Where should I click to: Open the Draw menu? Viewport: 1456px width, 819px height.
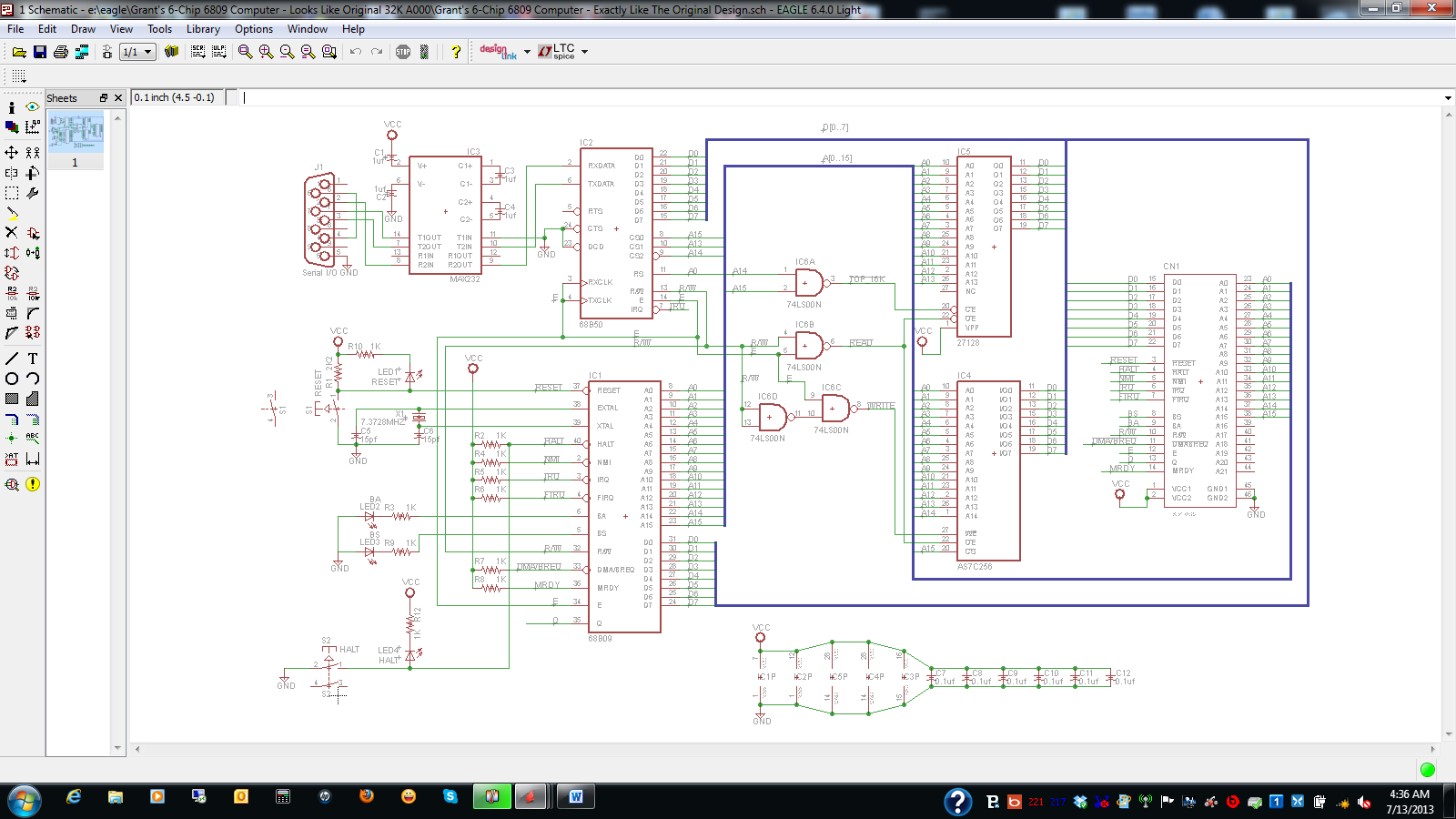83,29
